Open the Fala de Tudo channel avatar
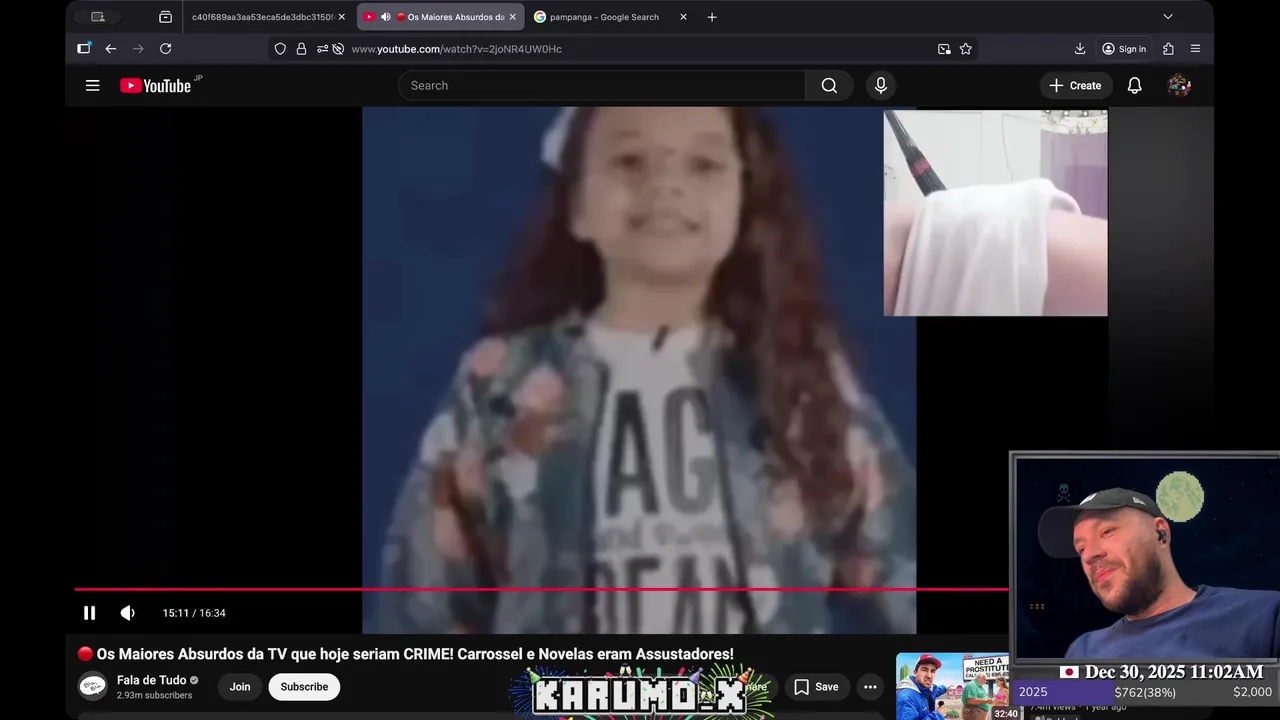The height and width of the screenshot is (720, 1280). tap(93, 687)
